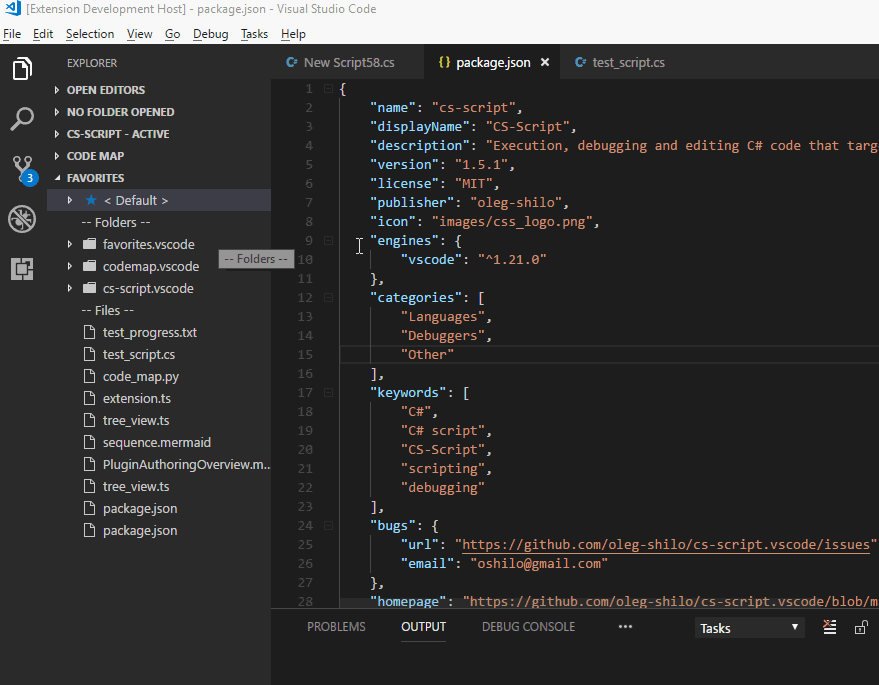Viewport: 879px width, 685px height.
Task: Click the "version" key on line 5
Action: [x=404, y=164]
